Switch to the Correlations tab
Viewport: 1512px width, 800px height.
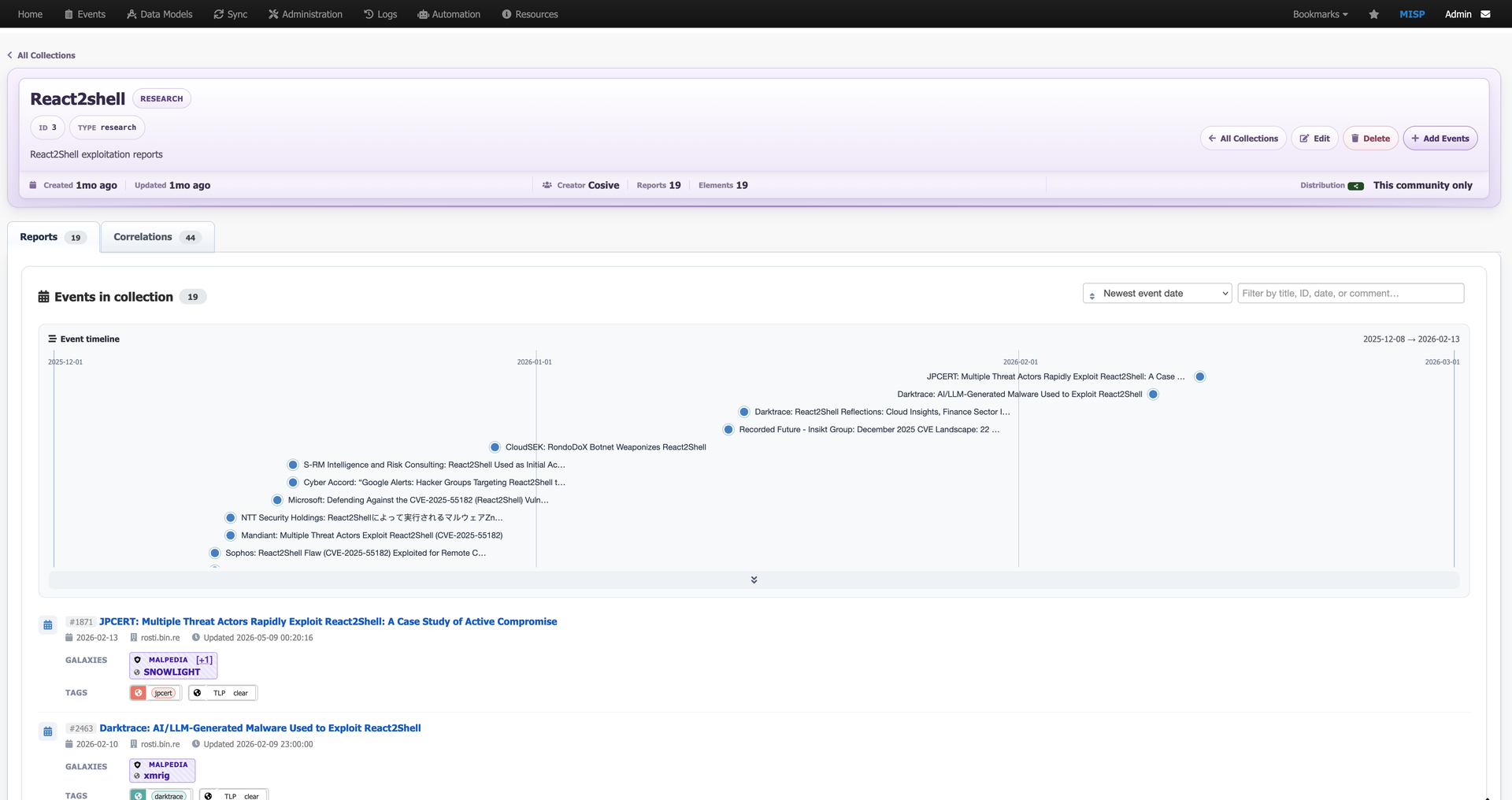(x=157, y=237)
